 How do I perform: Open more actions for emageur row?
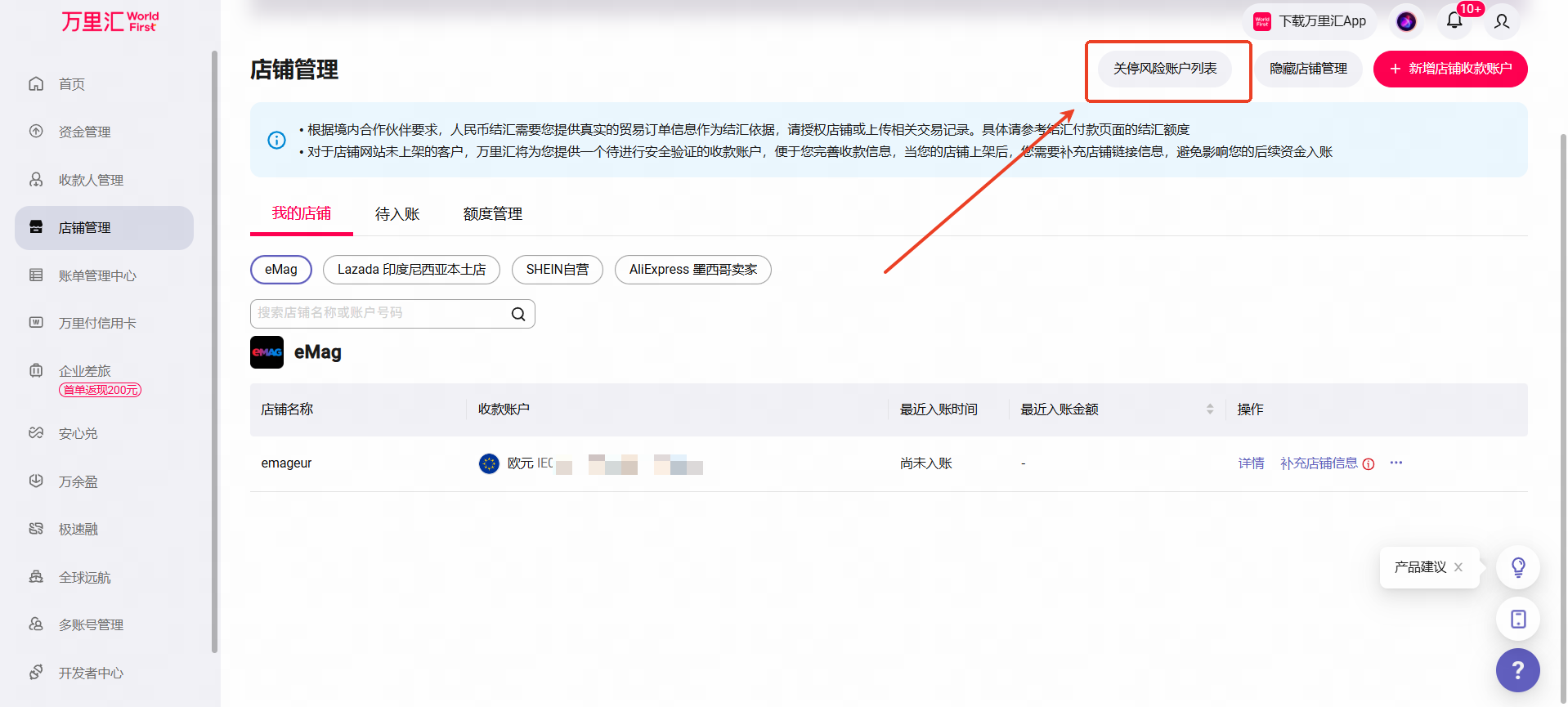1396,463
